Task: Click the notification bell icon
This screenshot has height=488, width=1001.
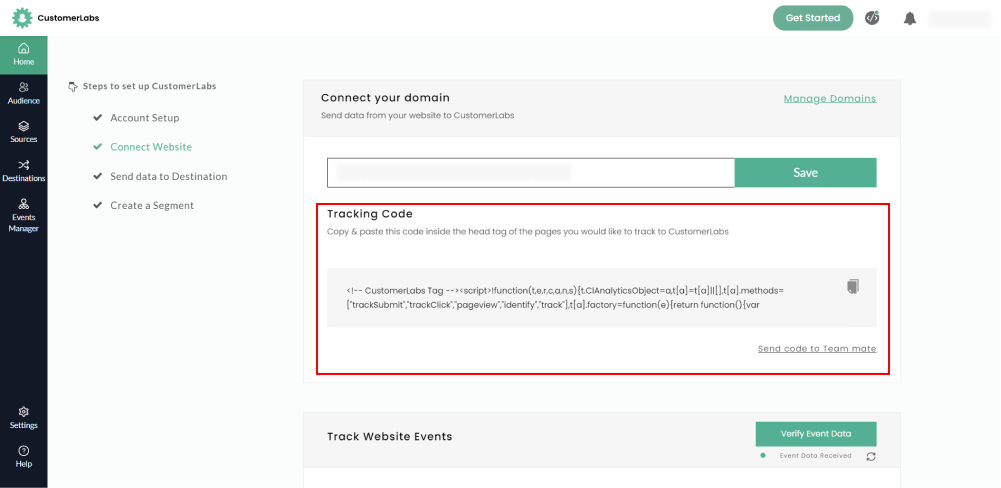Action: click(x=910, y=18)
